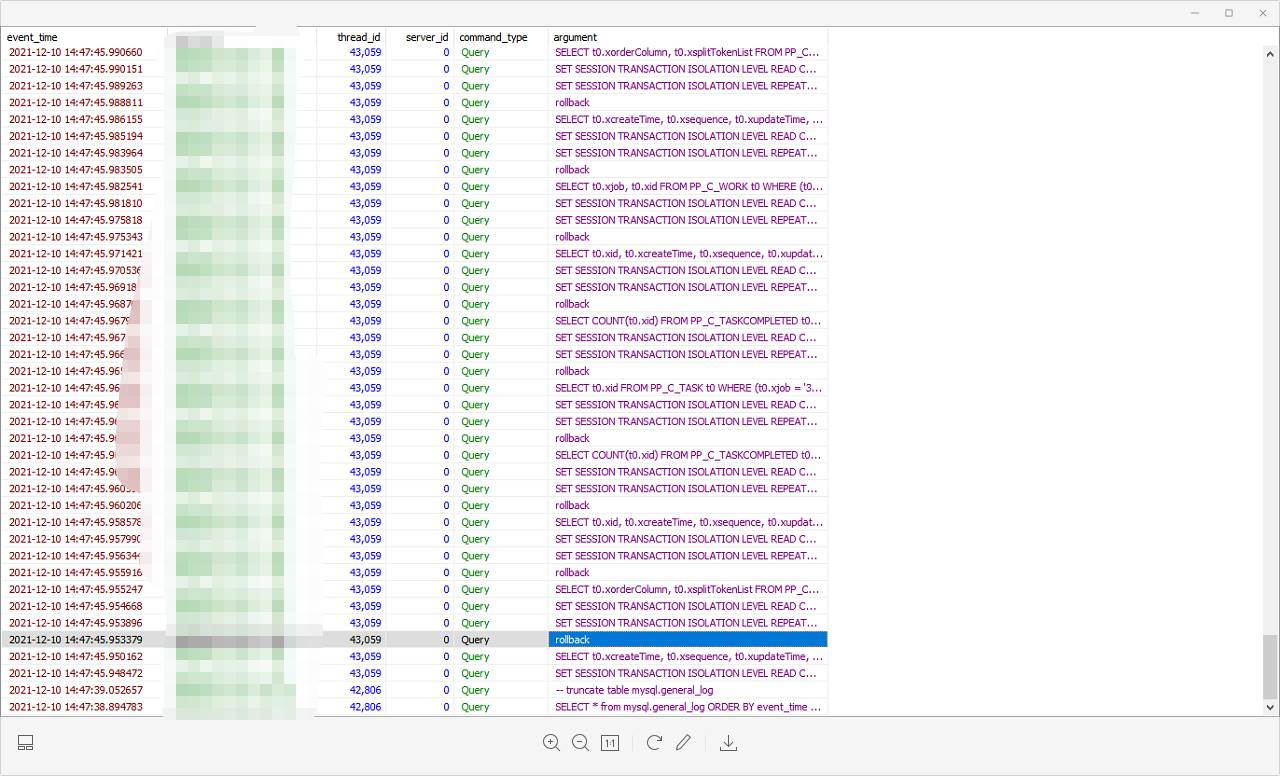Select the '-- truncate table mysql.general_log' cell
The image size is (1280, 776).
688,690
